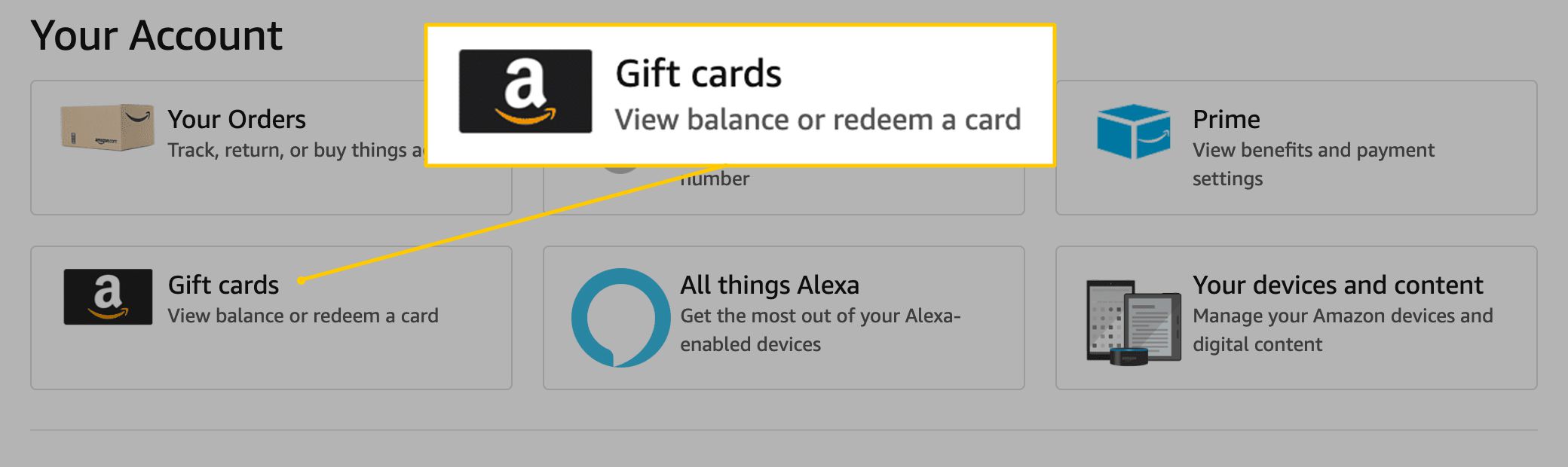Click Manage your Amazon devices and digital content text
Screen dimensions: 1568x467
click(1342, 328)
